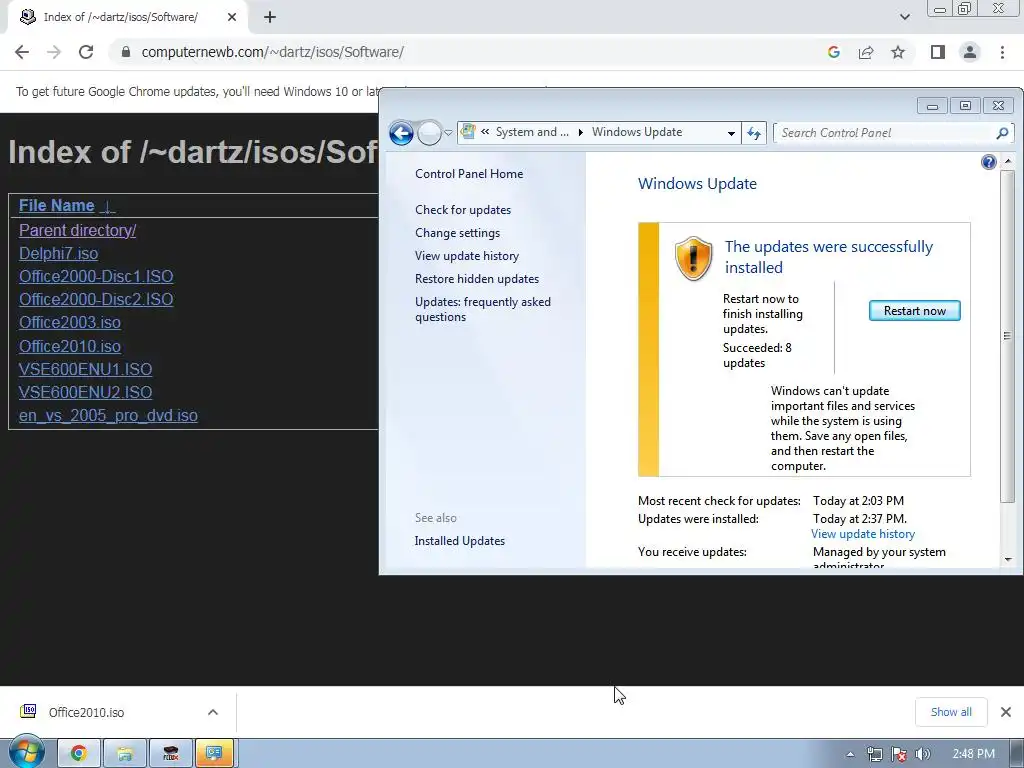Click the search magnifier icon
This screenshot has width=1024, height=768.
coord(1002,133)
